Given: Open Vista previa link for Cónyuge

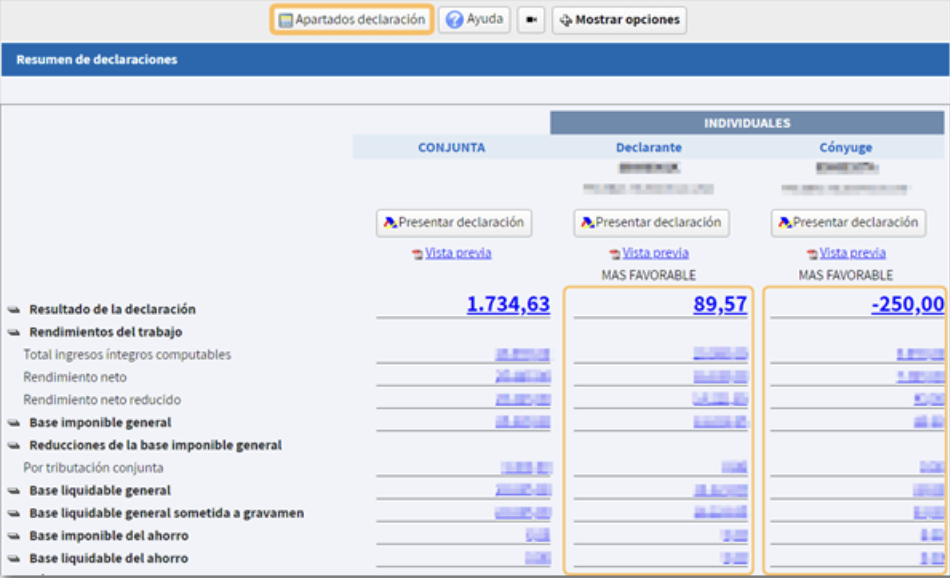Looking at the screenshot, I should [x=852, y=253].
